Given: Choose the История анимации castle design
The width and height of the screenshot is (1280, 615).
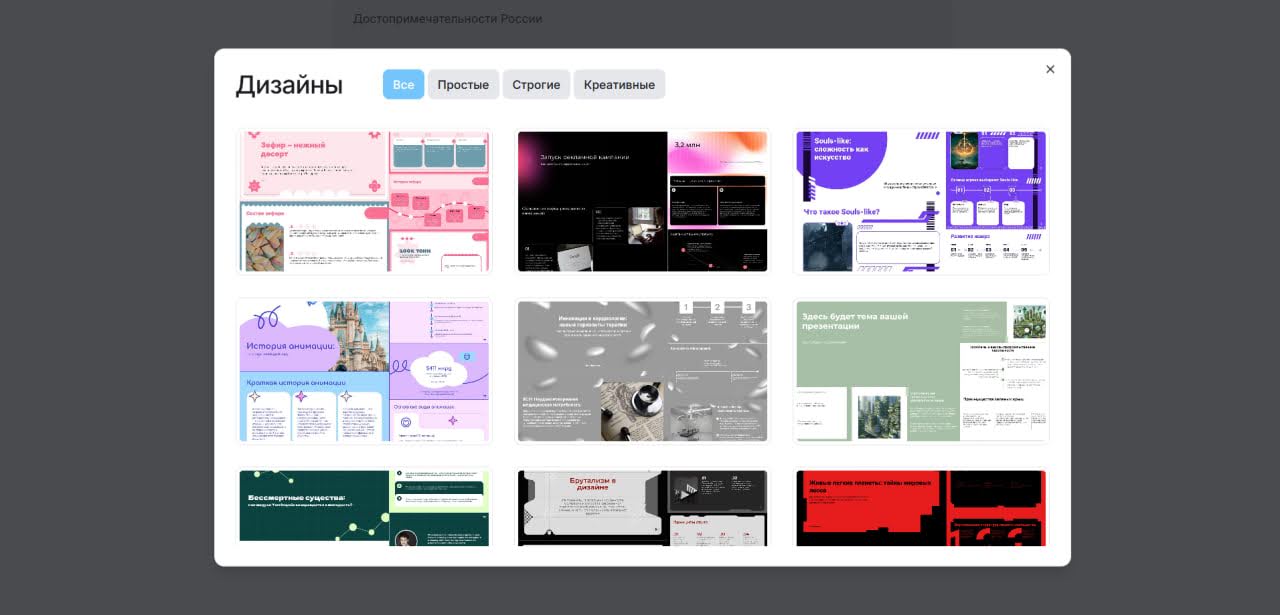Looking at the screenshot, I should pos(364,371).
